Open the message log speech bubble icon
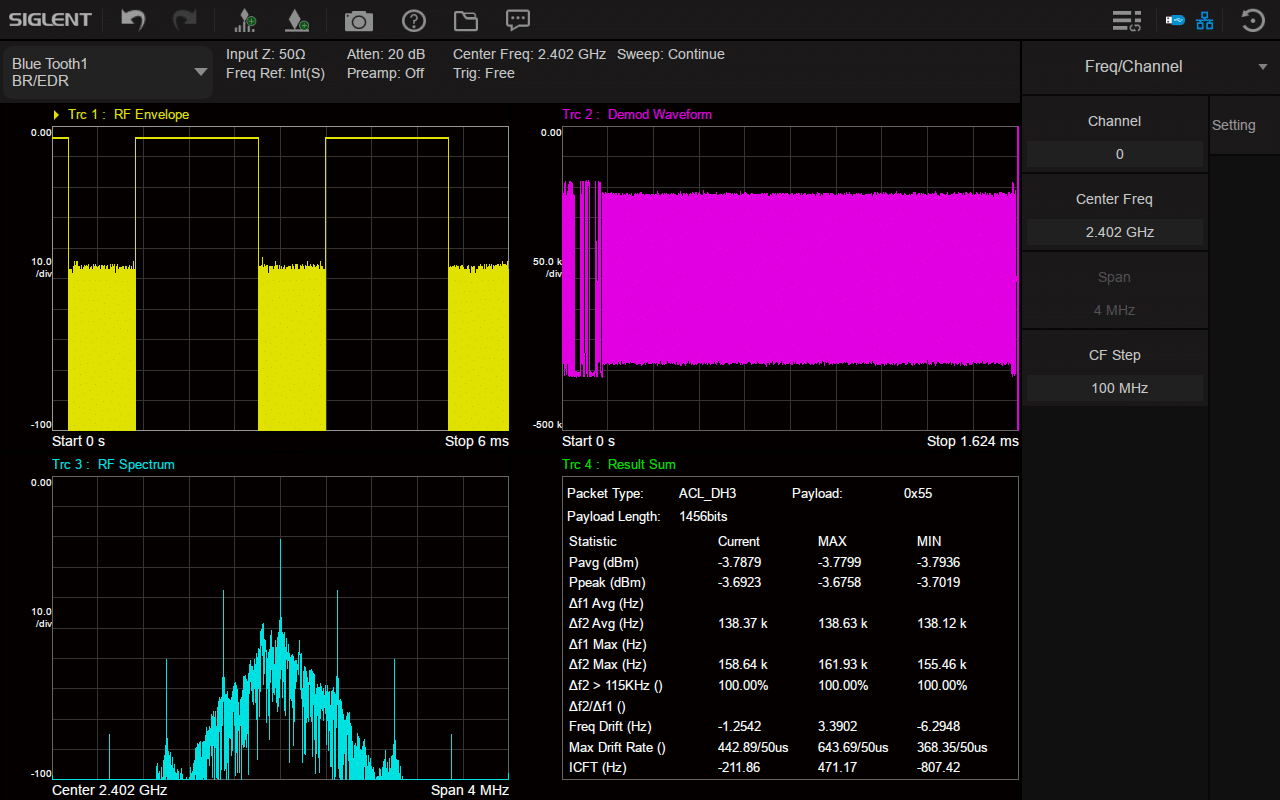1280x800 pixels. coord(517,20)
